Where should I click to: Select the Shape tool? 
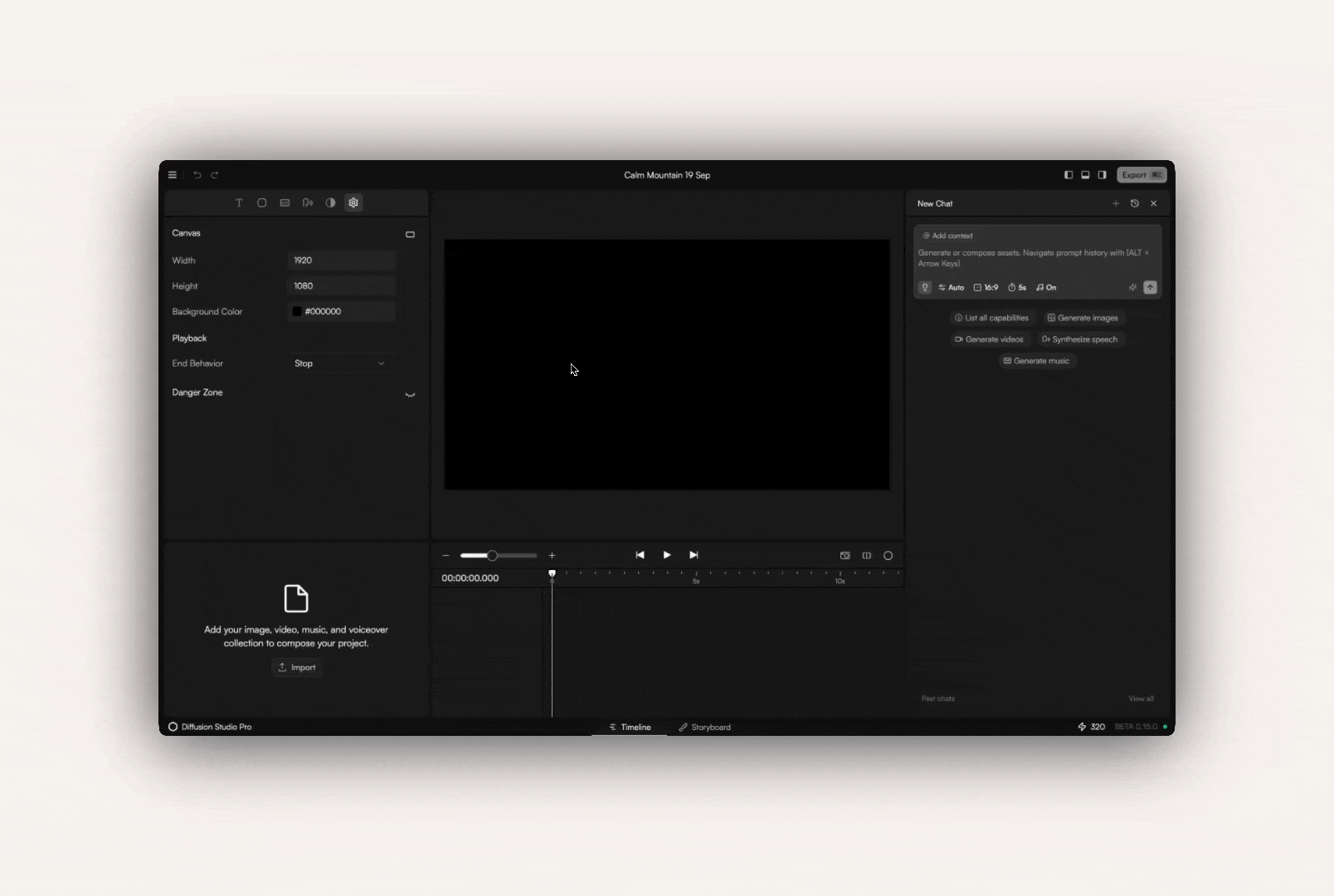(x=261, y=202)
